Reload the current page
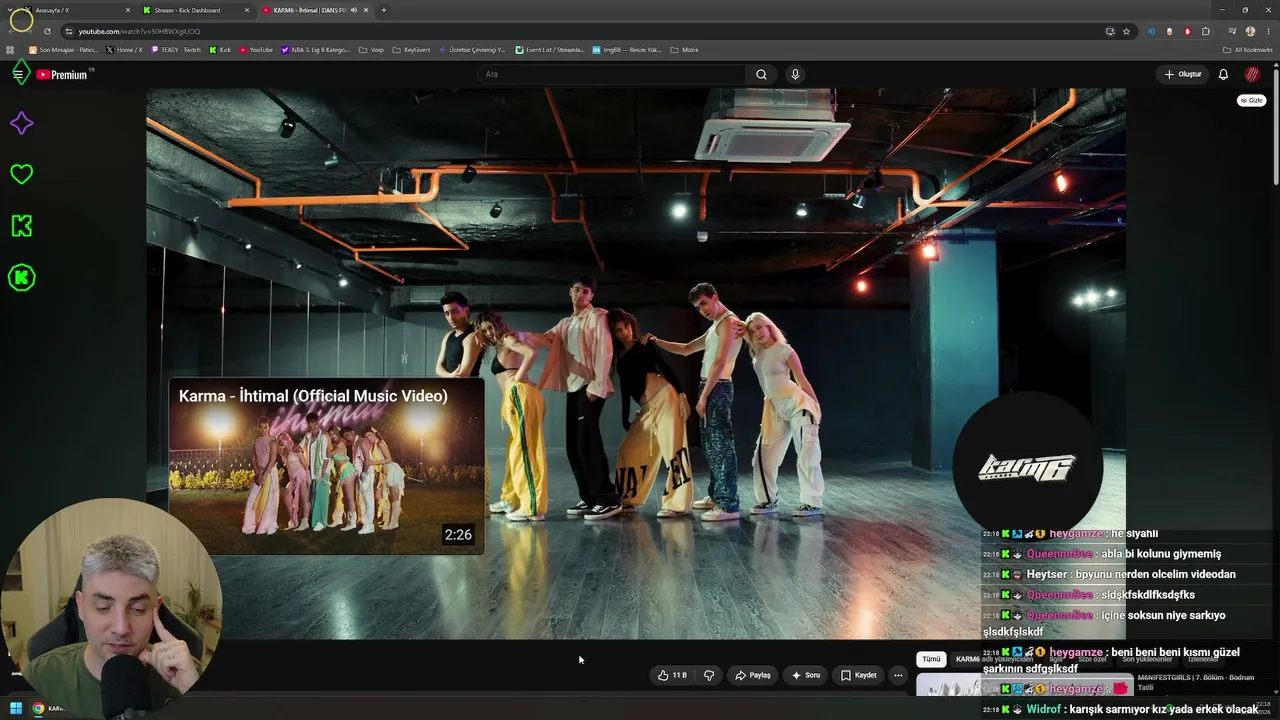Image resolution: width=1280 pixels, height=720 pixels. tap(47, 31)
